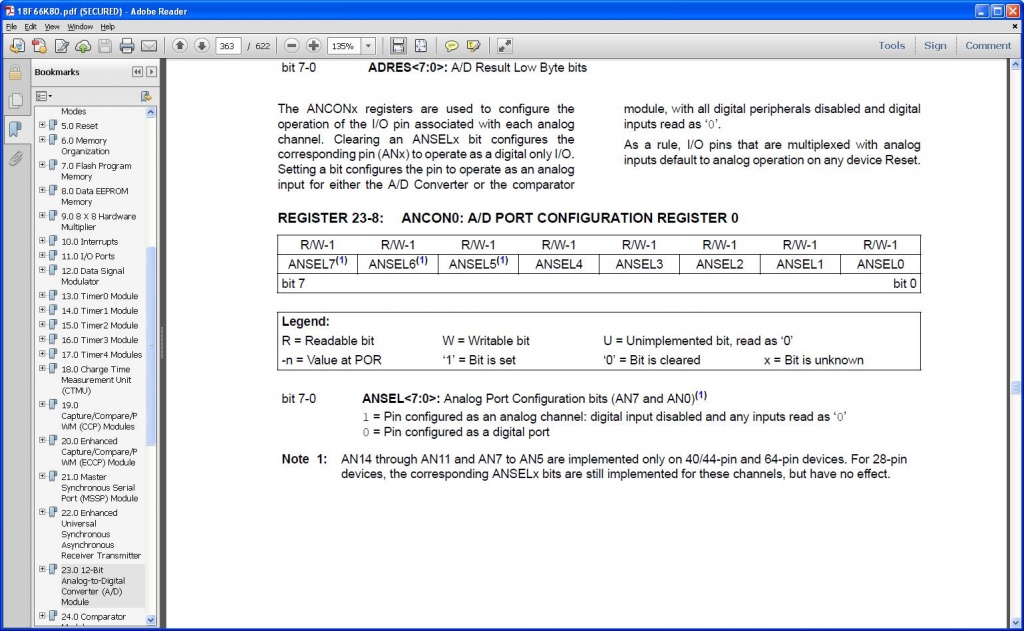Open the Page Thumbnails panel icon

(x=15, y=100)
